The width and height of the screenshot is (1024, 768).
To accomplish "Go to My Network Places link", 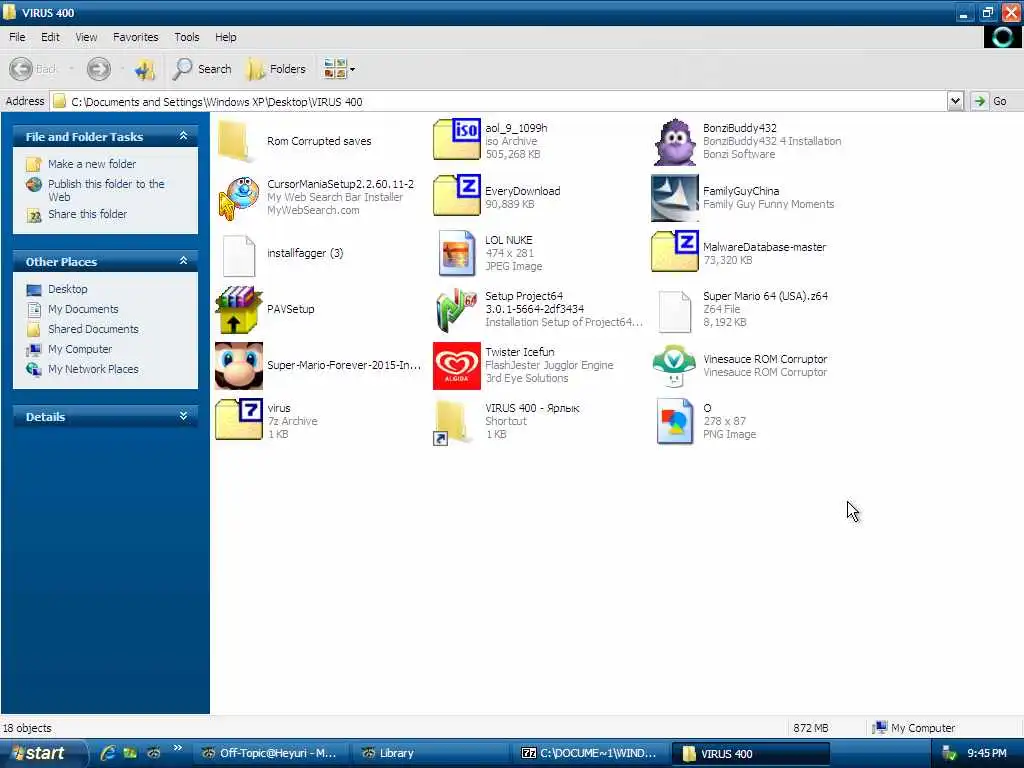I will (93, 369).
